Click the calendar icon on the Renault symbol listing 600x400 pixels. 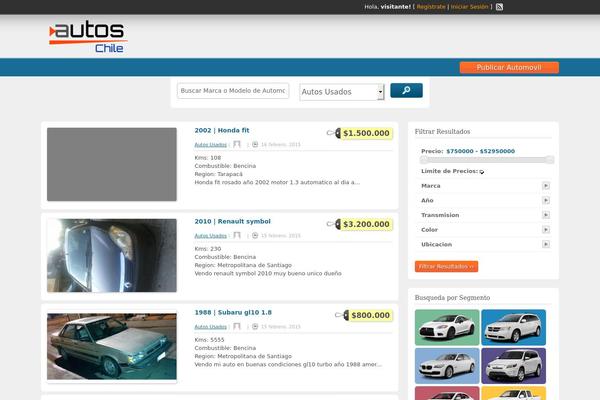tap(255, 235)
